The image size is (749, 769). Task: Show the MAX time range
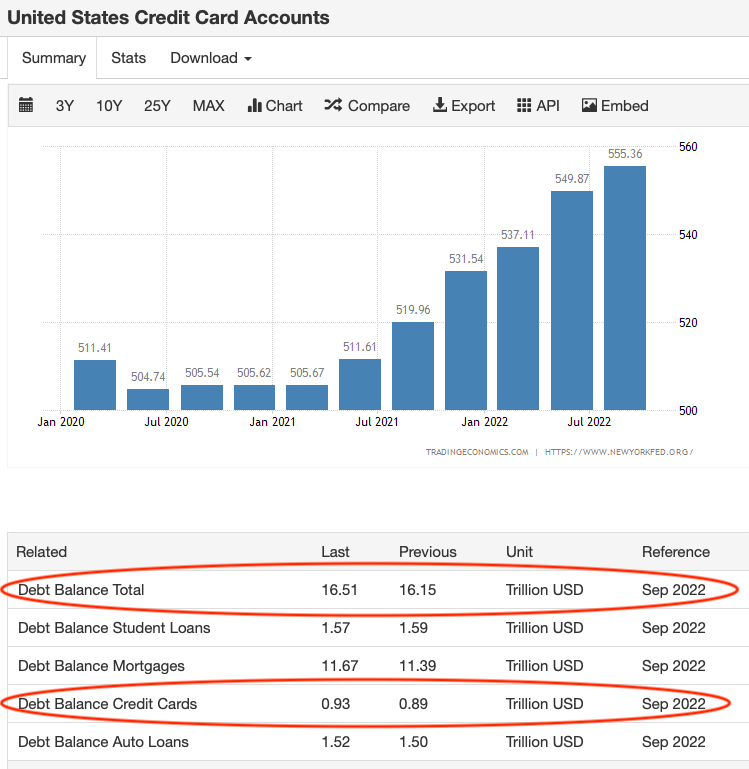[209, 105]
